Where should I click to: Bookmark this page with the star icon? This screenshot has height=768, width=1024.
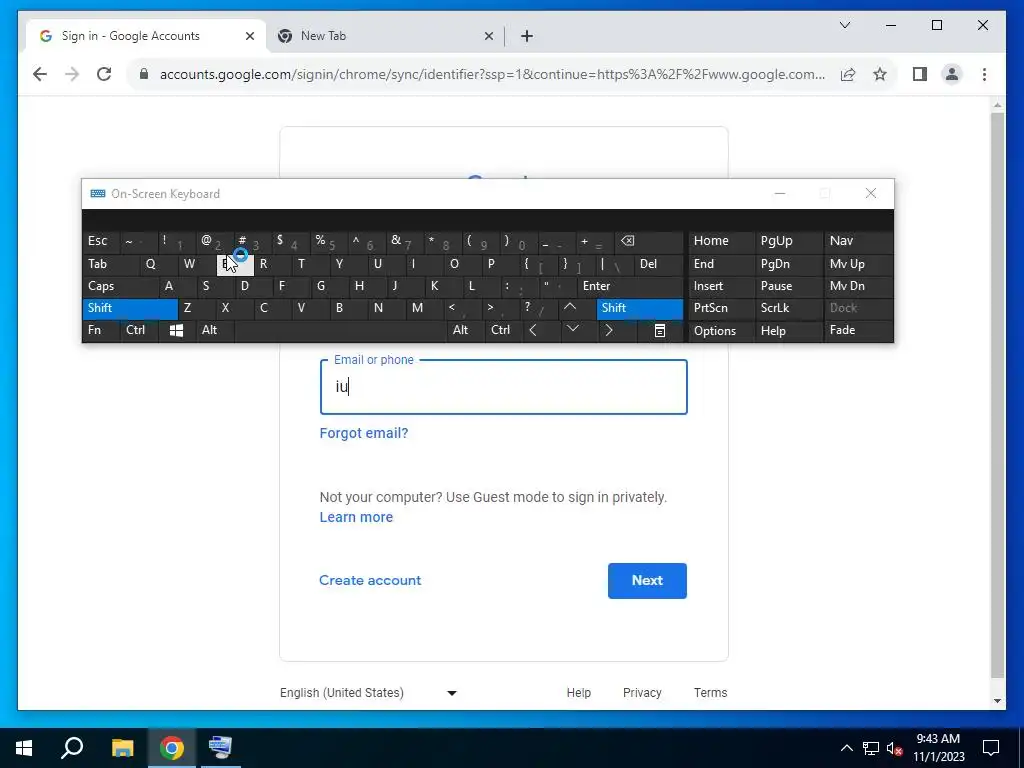pos(880,74)
